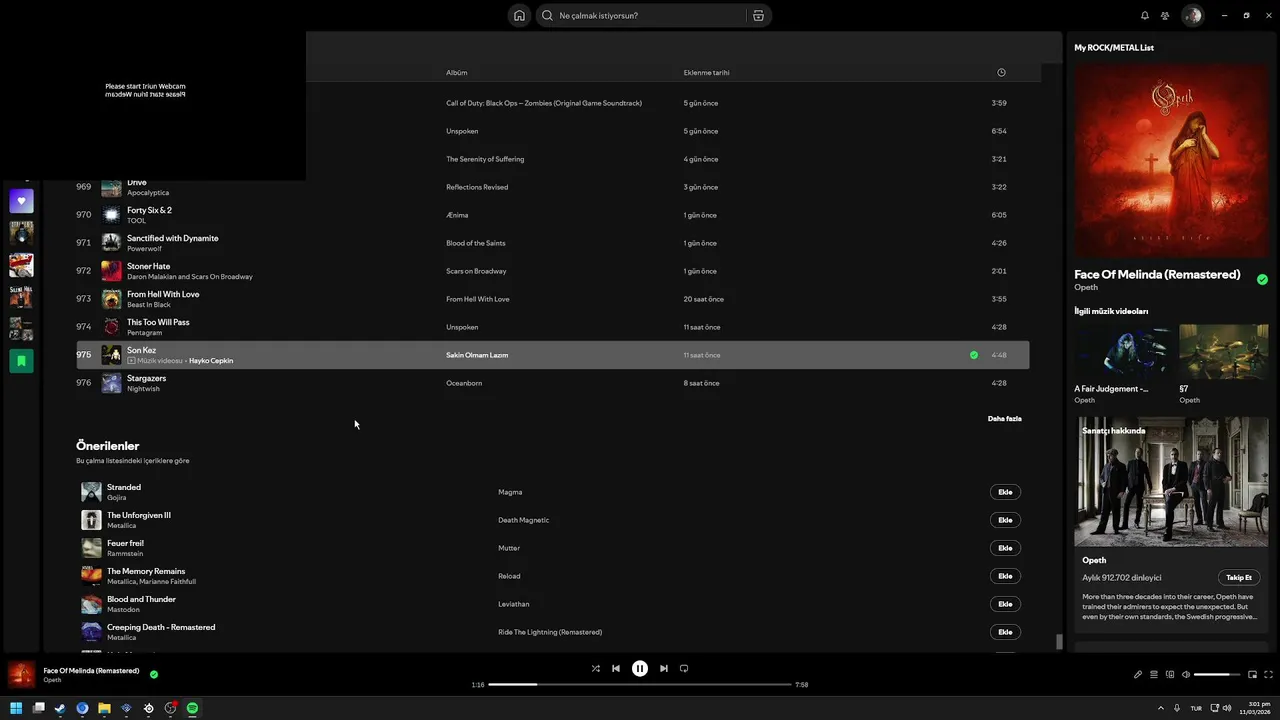Enter fullscreen view icon

(x=1268, y=675)
